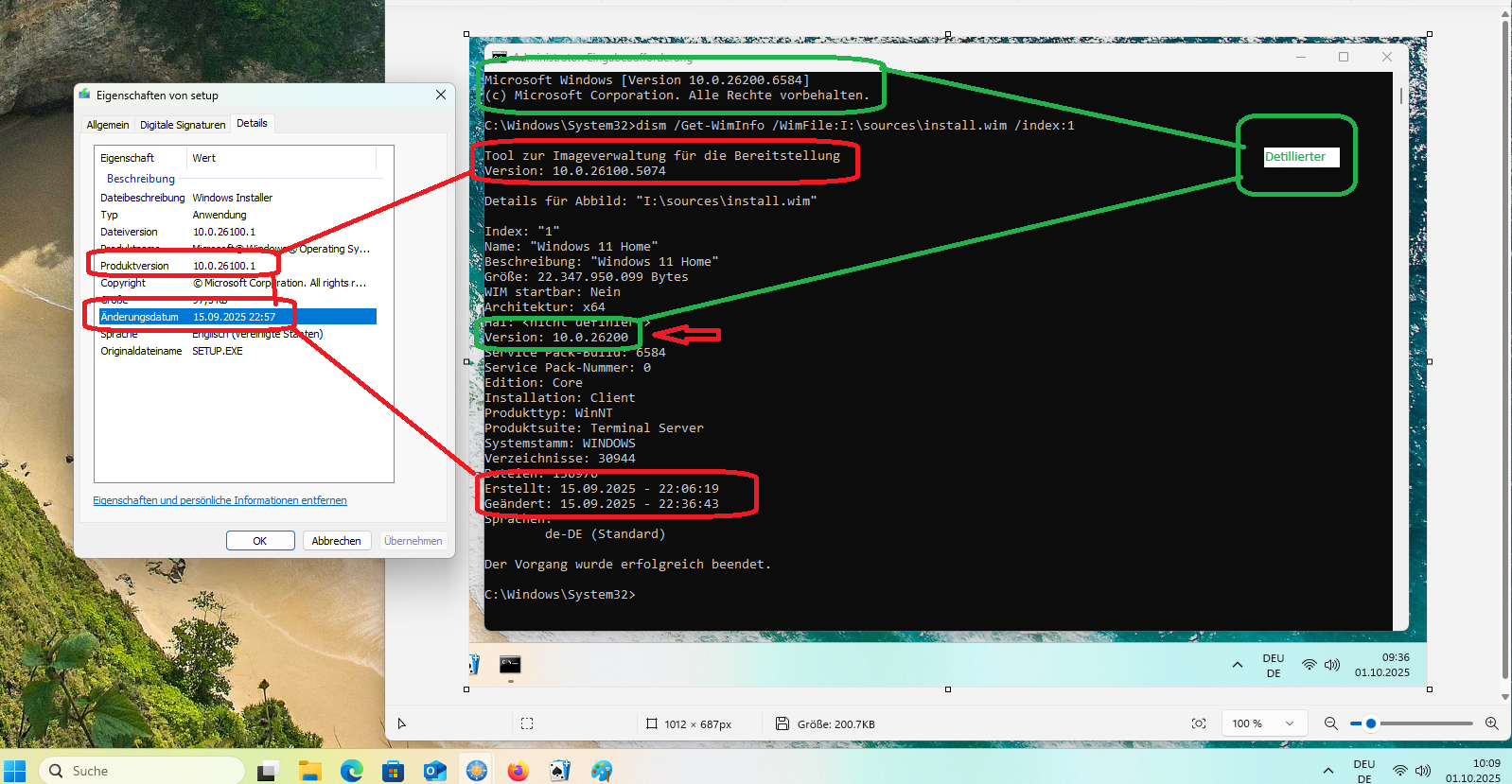Select the Details tab
1512x784 pixels.
[252, 123]
